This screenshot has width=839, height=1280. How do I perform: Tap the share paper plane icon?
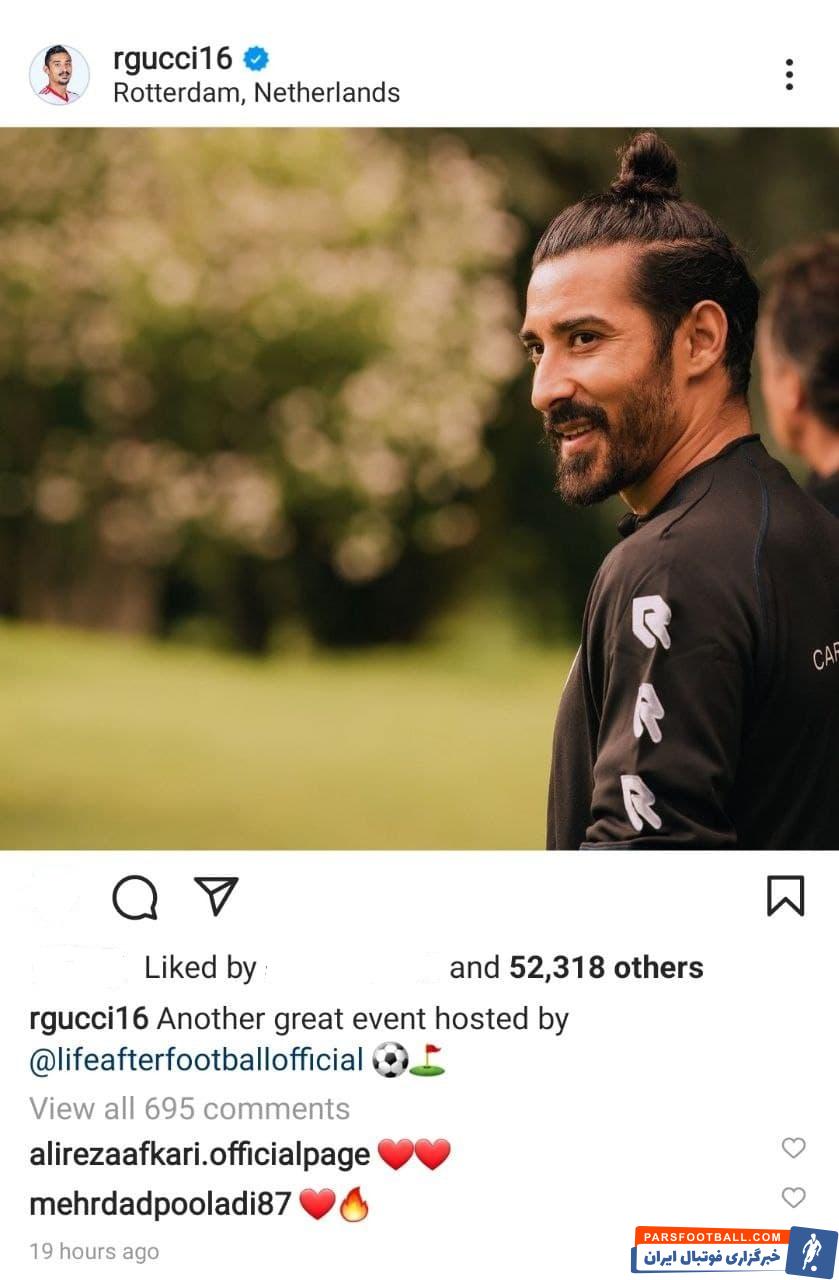215,896
